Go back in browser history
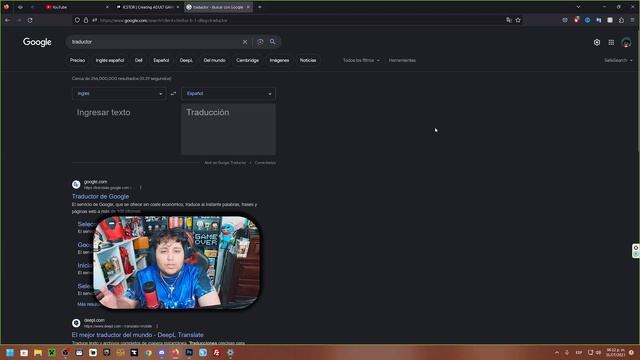Image resolution: width=640 pixels, height=360 pixels. (8, 20)
